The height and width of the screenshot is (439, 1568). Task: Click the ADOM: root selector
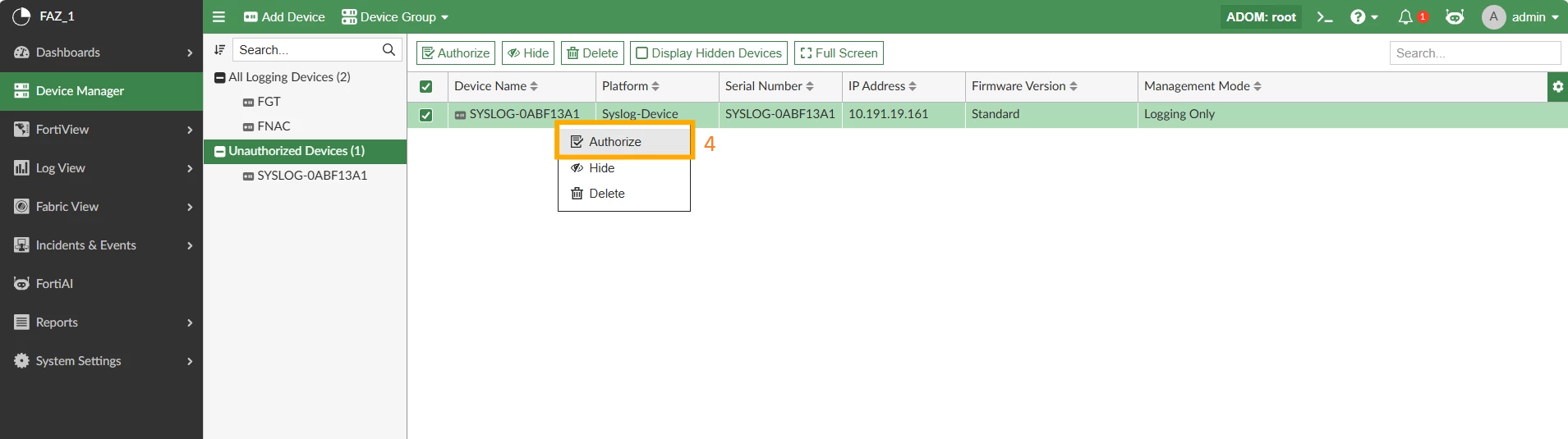tap(1261, 16)
